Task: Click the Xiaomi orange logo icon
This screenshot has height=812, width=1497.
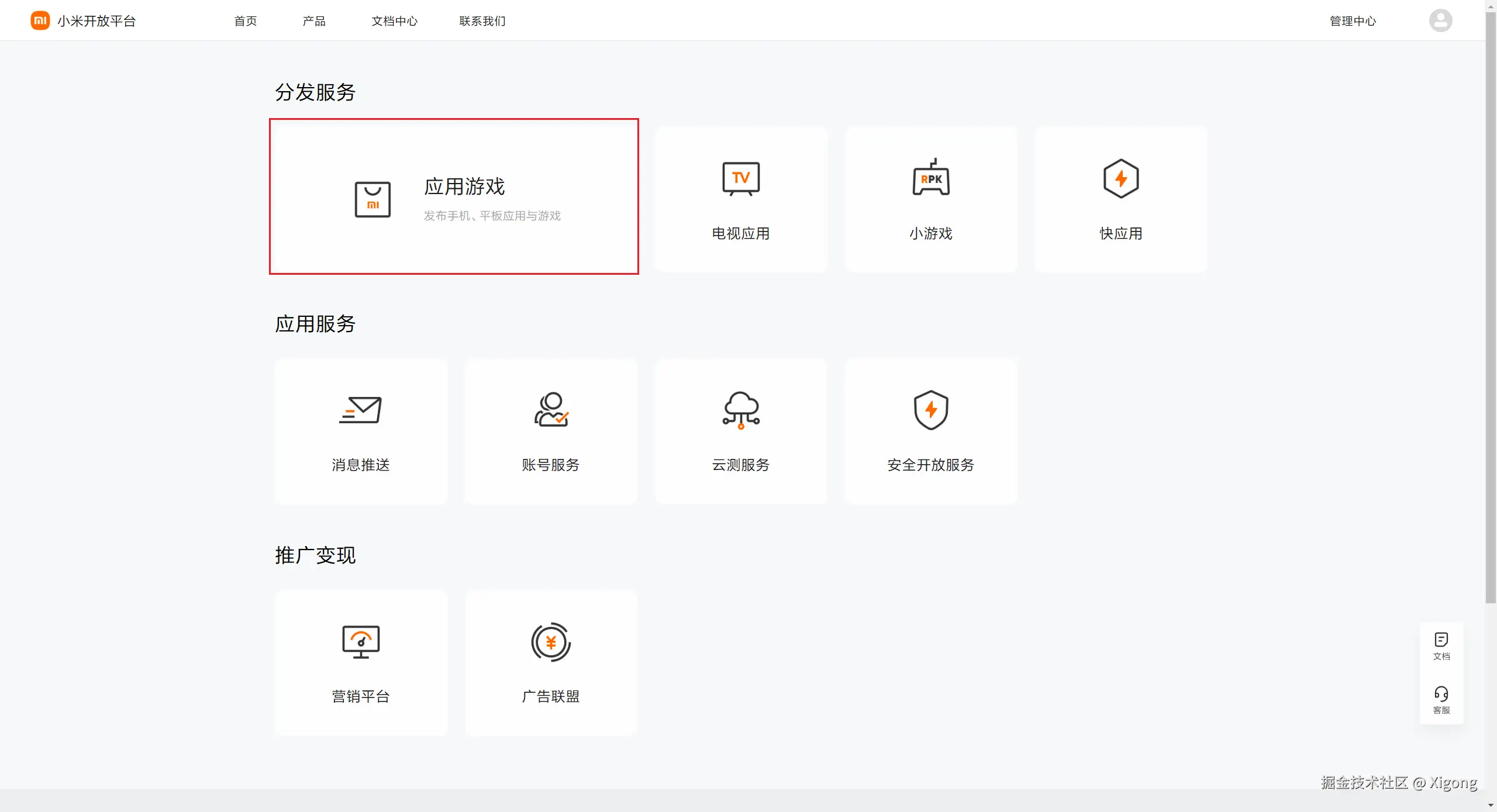Action: [x=40, y=20]
